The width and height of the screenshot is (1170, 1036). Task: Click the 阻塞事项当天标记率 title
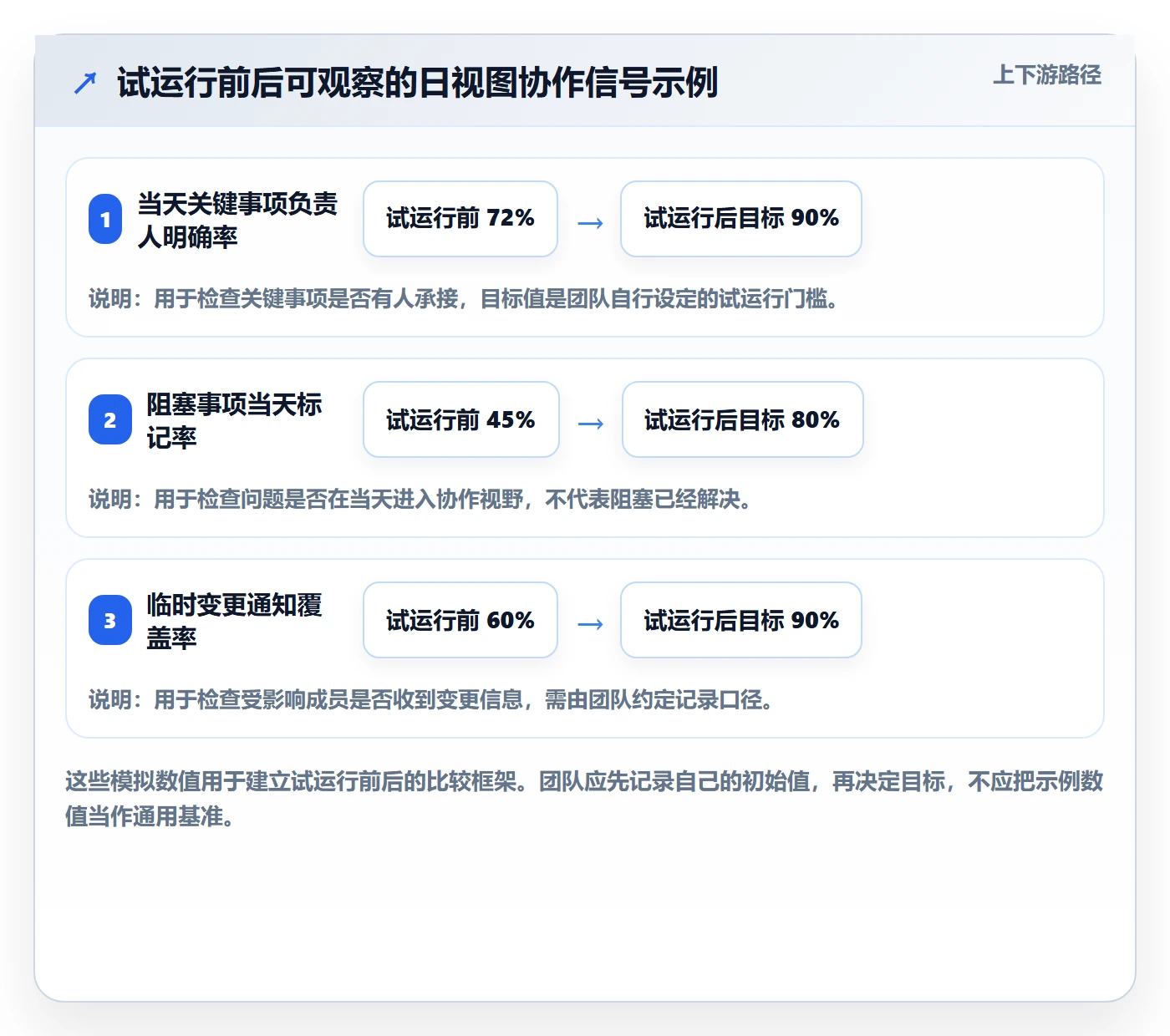234,420
